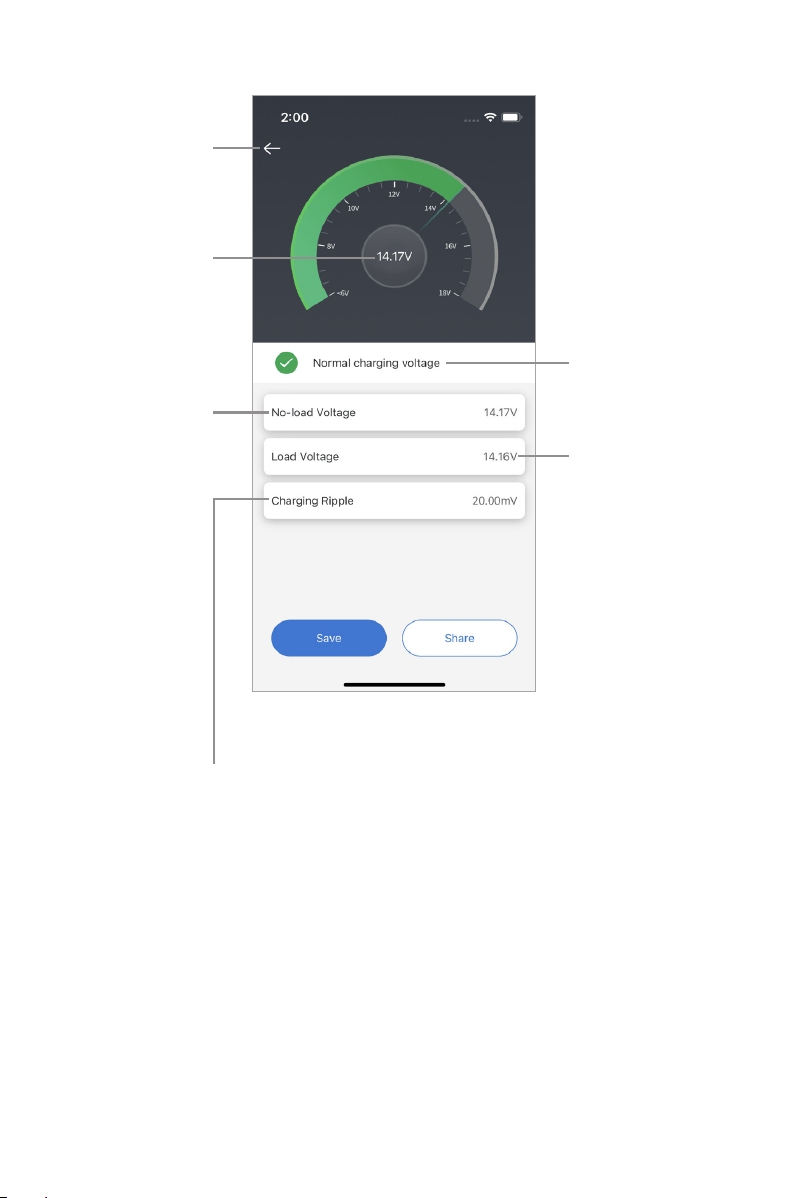Tap the Wi-Fi status icon
The image size is (788, 1198).
(x=490, y=117)
